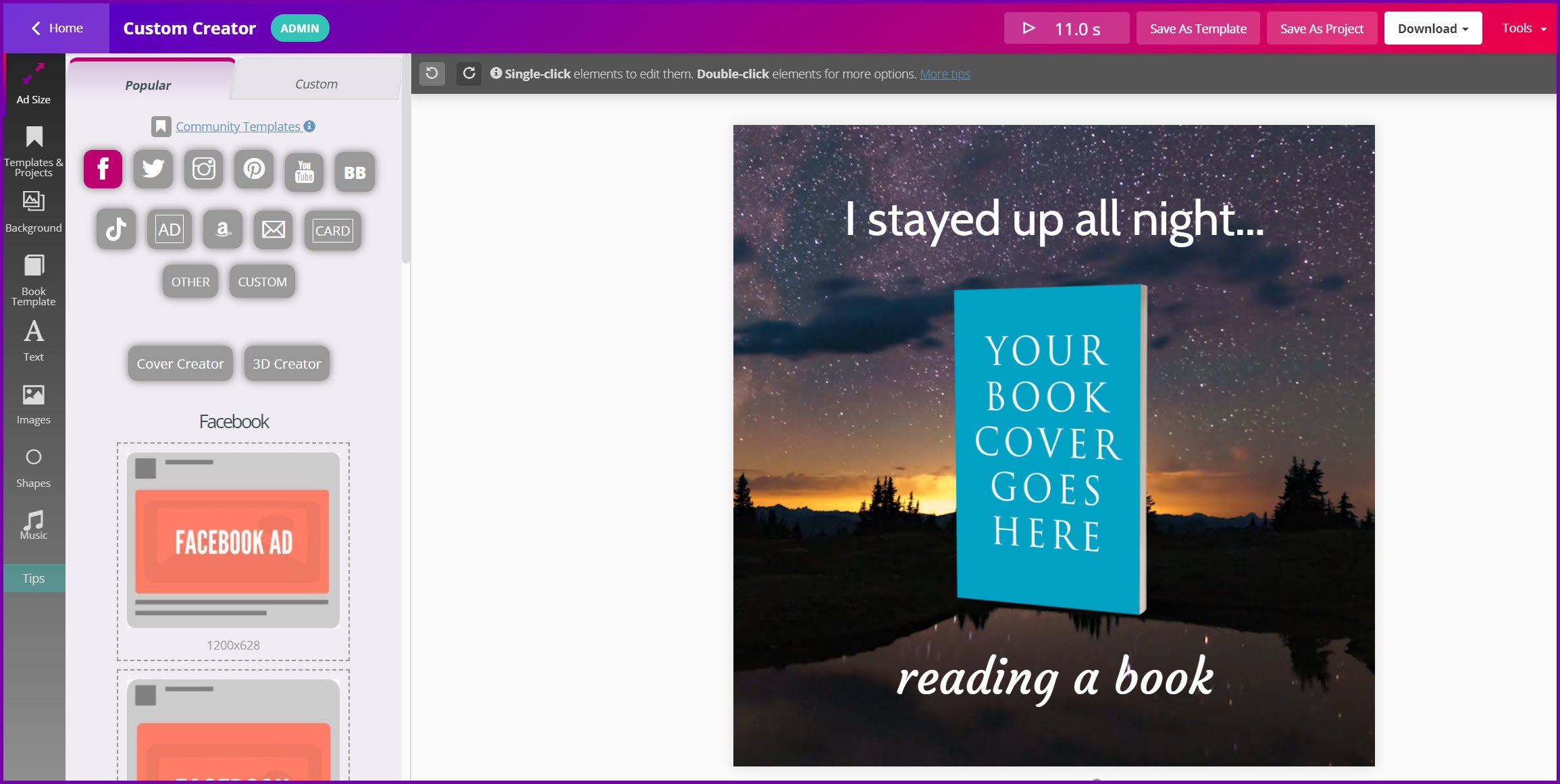The image size is (1560, 784).
Task: Click the redo arrow icon
Action: tap(469, 73)
